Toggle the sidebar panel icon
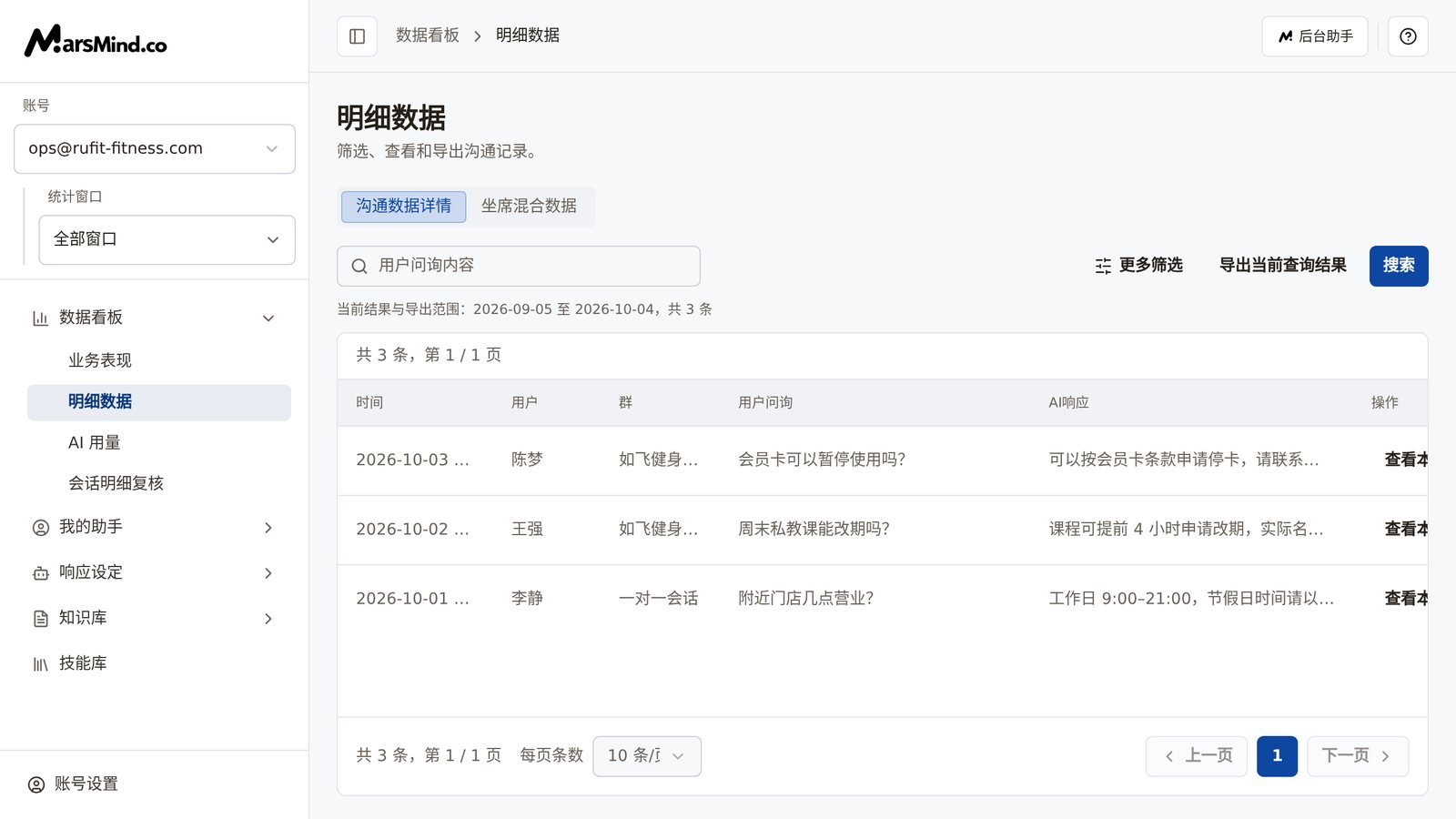The image size is (1456, 819). pos(357,36)
